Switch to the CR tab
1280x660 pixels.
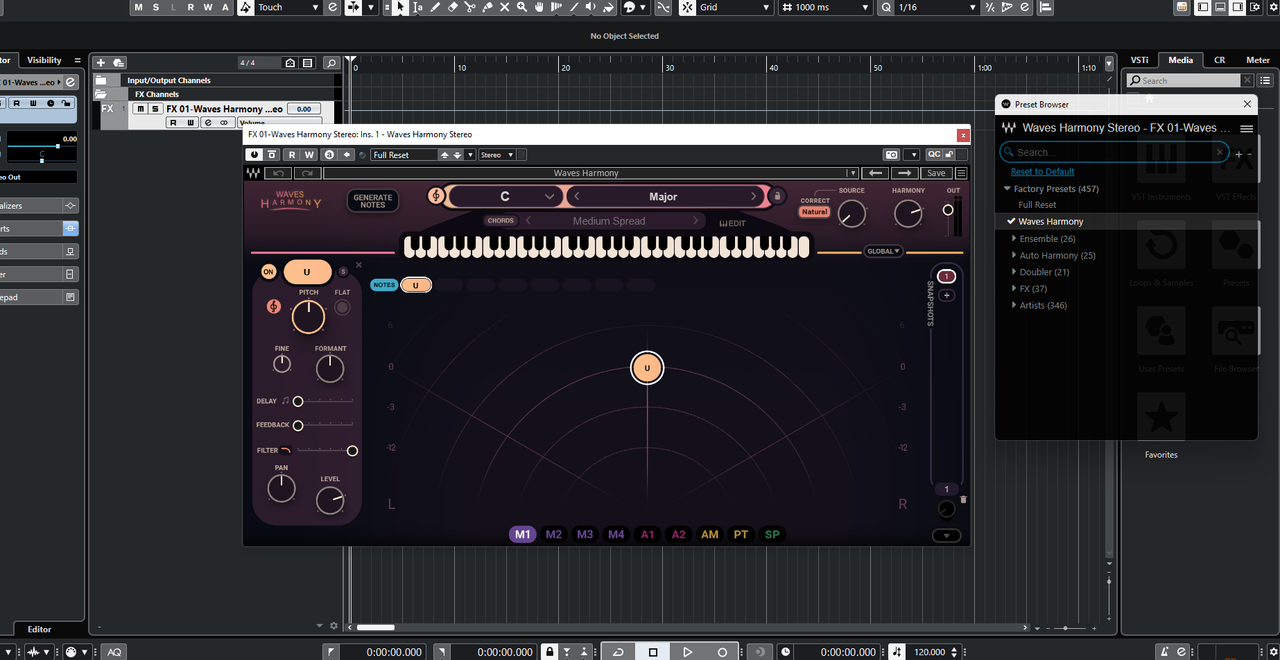[x=1219, y=60]
